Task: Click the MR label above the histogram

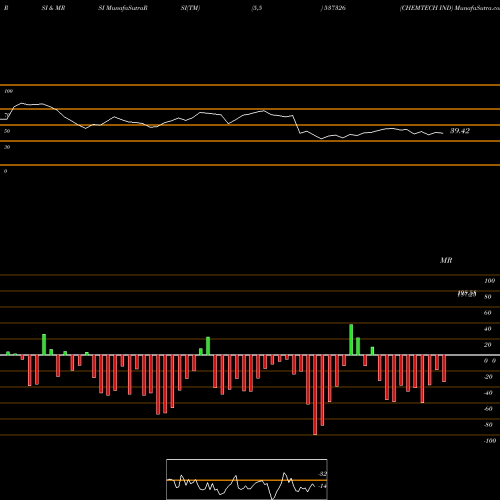Action: click(446, 260)
